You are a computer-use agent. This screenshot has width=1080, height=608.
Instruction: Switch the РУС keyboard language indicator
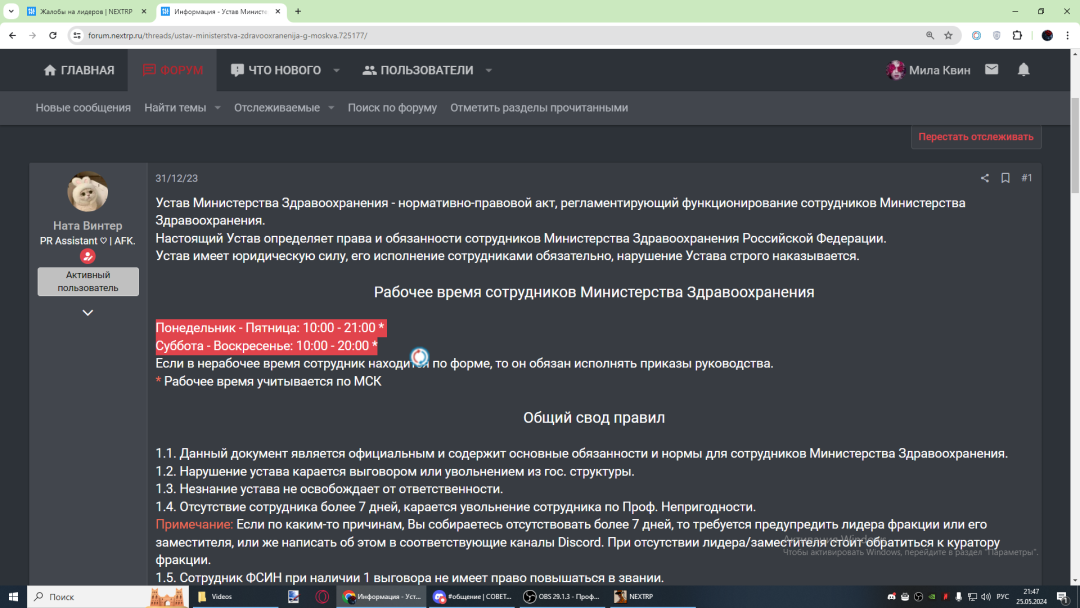click(x=1003, y=597)
